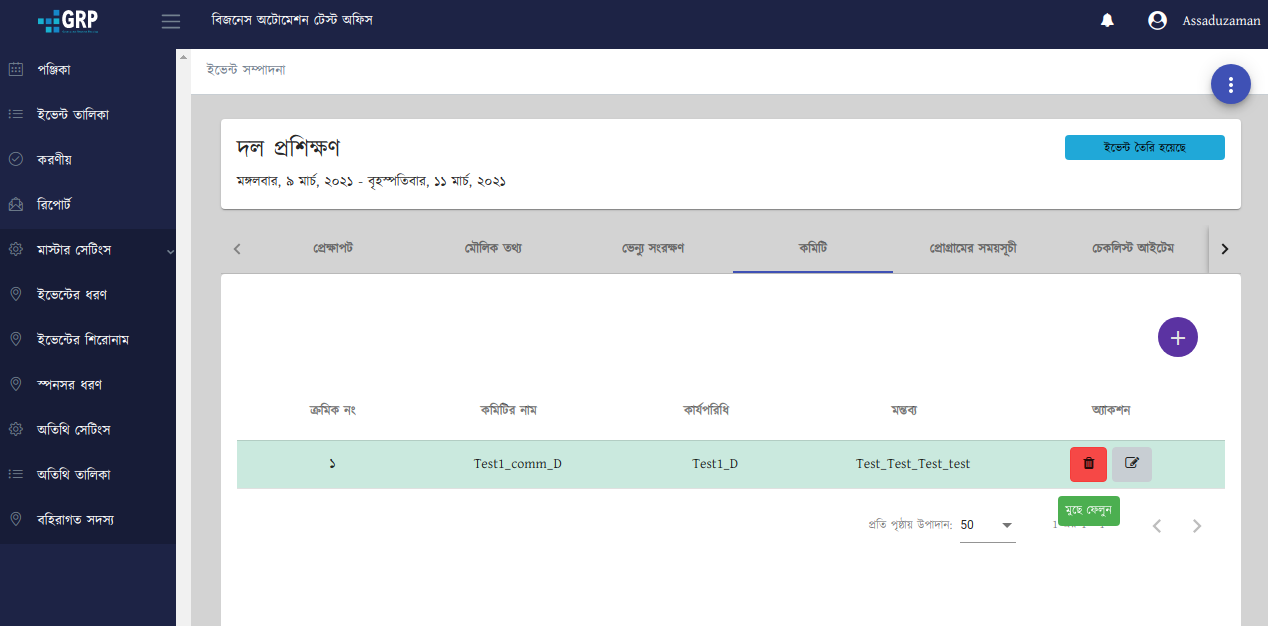
Task: Switch to the প্রেক্ষাপট tab
Action: tap(333, 248)
